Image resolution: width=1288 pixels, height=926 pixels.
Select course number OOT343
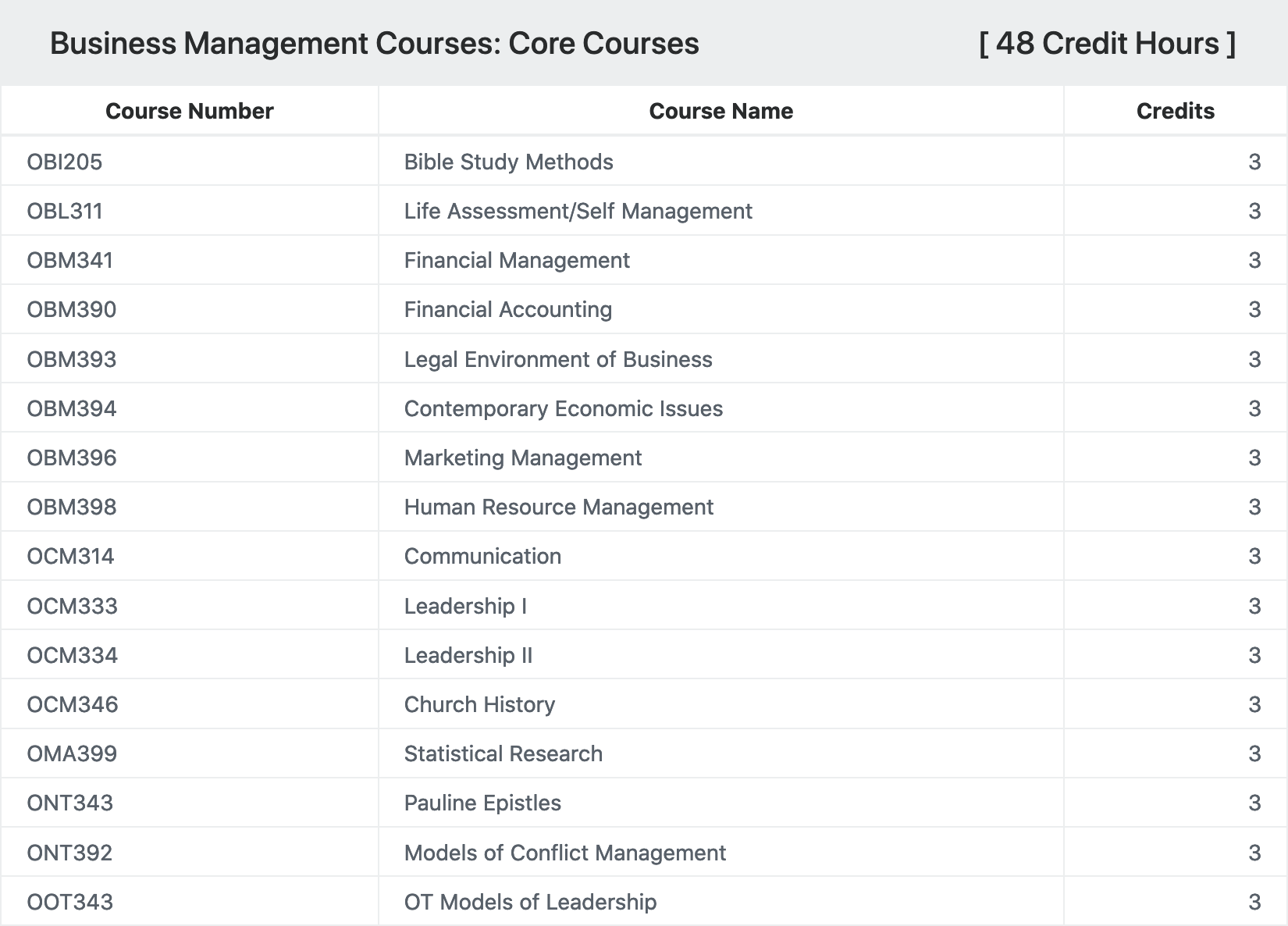click(70, 902)
